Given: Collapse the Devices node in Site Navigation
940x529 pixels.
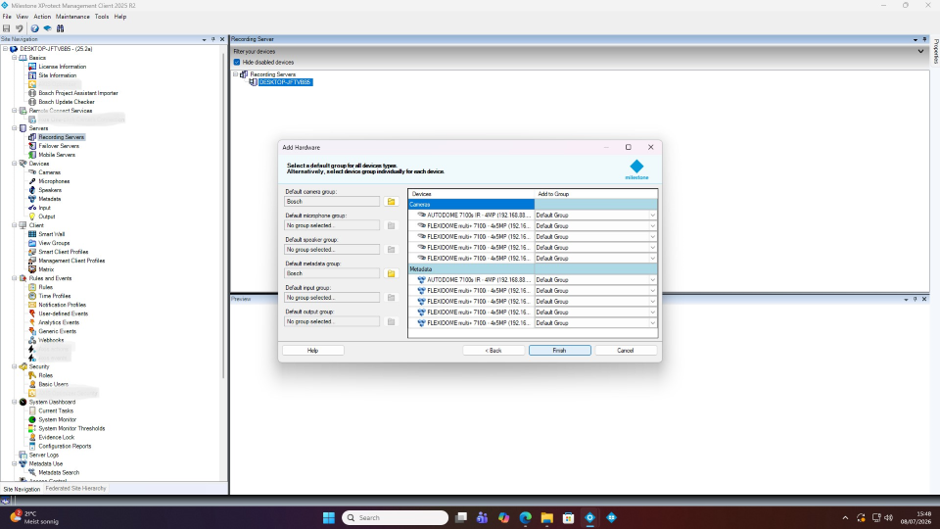Looking at the screenshot, I should pos(14,163).
